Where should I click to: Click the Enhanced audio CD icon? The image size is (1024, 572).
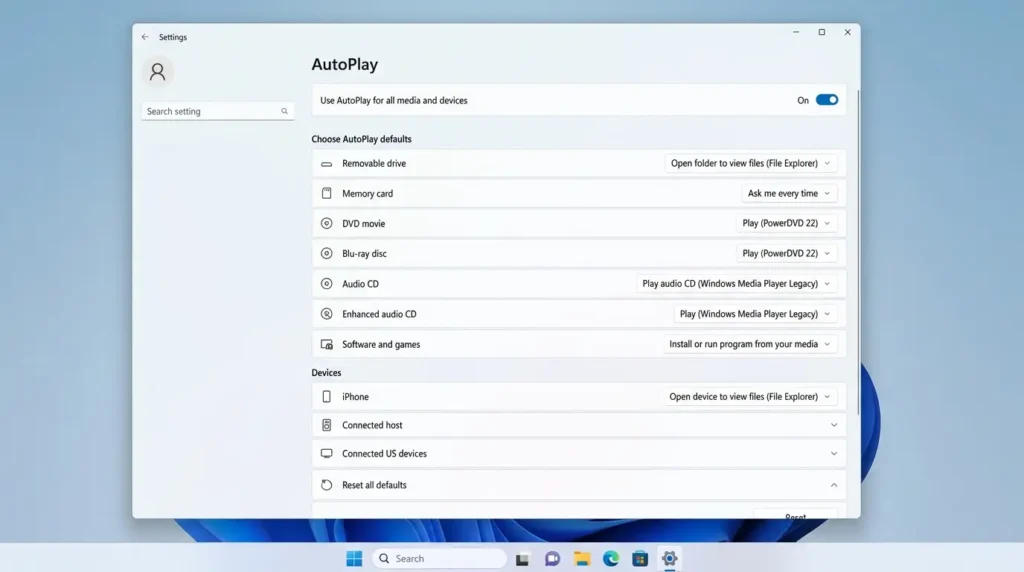point(327,314)
